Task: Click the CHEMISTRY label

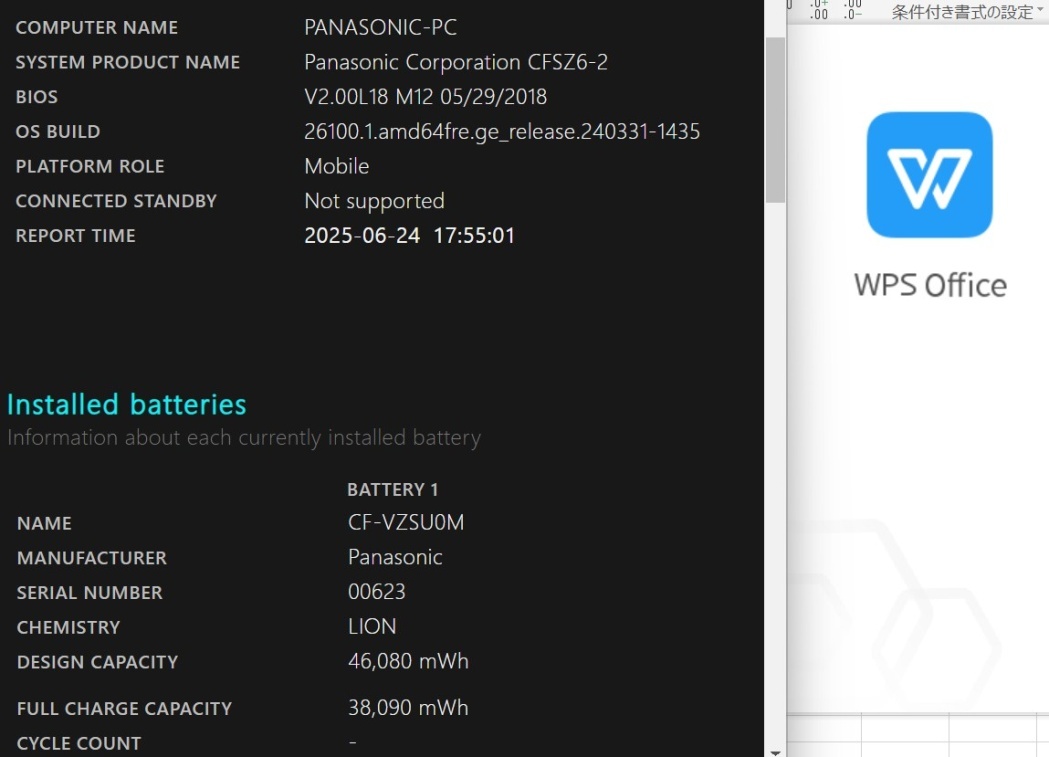Action: 68,627
